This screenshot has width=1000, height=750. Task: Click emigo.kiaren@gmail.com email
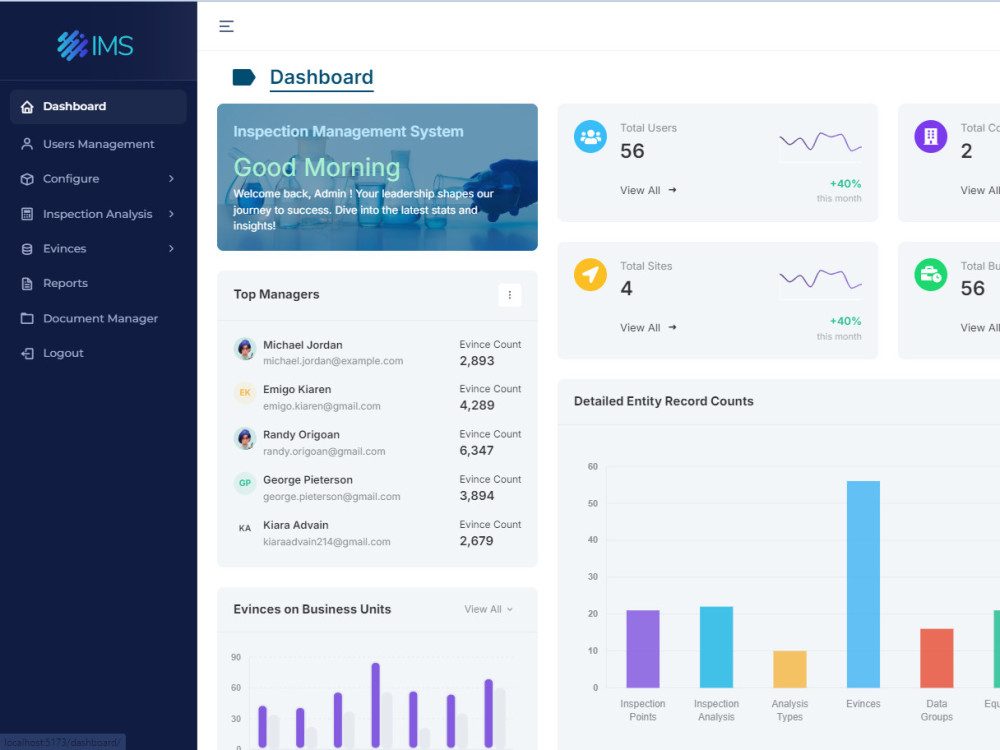[321, 406]
